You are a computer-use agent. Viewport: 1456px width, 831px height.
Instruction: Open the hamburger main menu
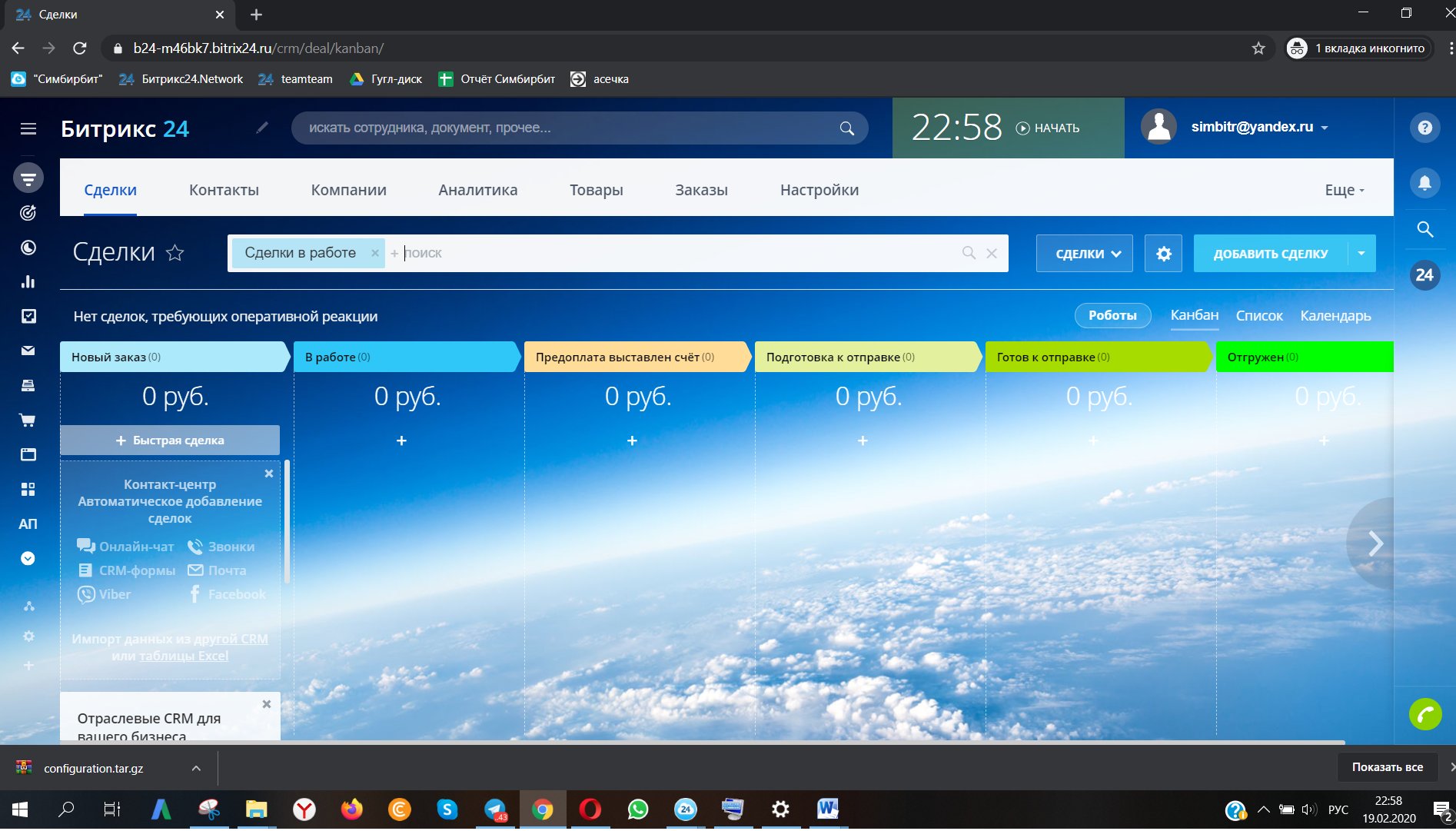click(28, 128)
